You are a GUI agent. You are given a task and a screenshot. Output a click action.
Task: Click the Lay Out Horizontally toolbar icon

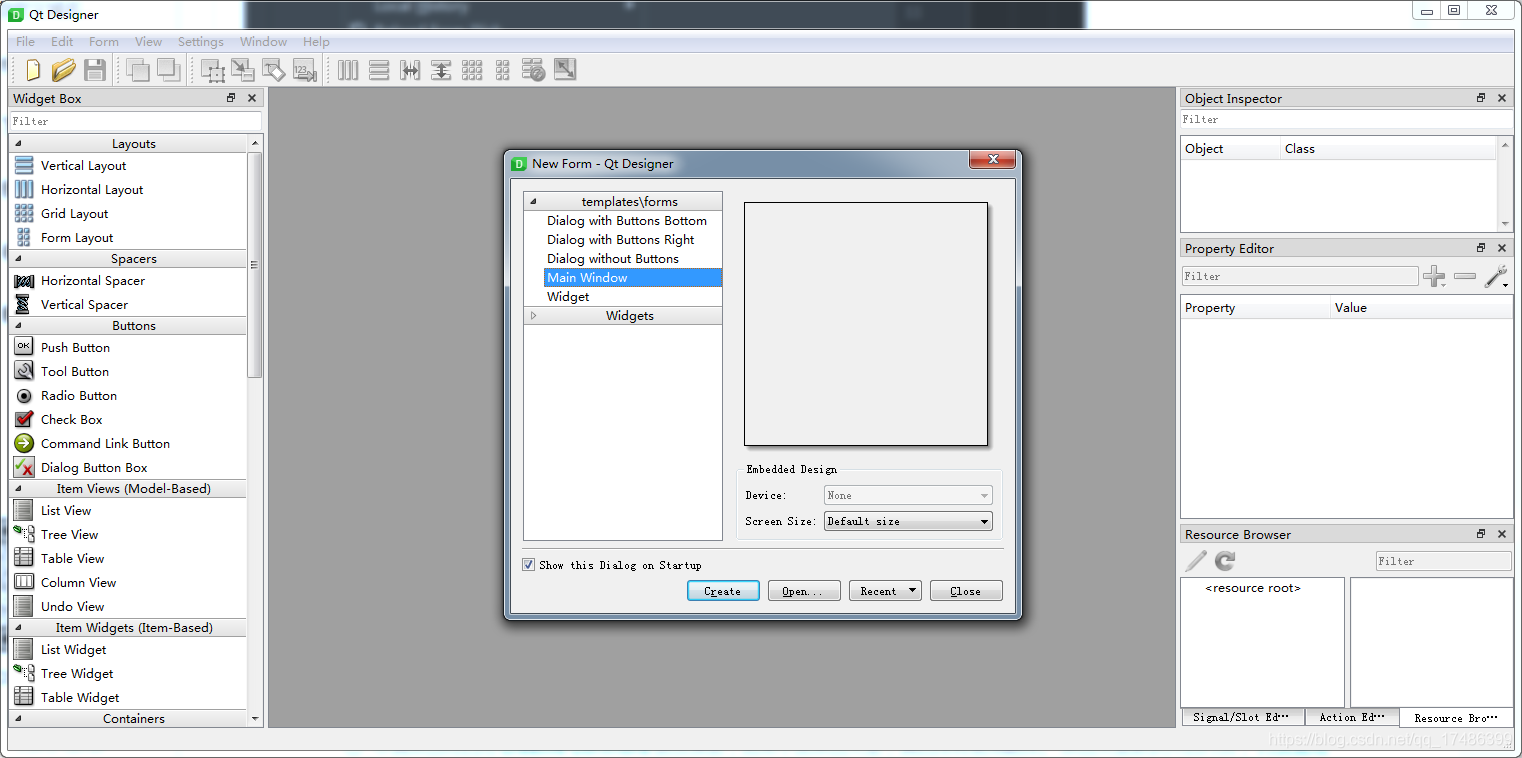tap(348, 70)
